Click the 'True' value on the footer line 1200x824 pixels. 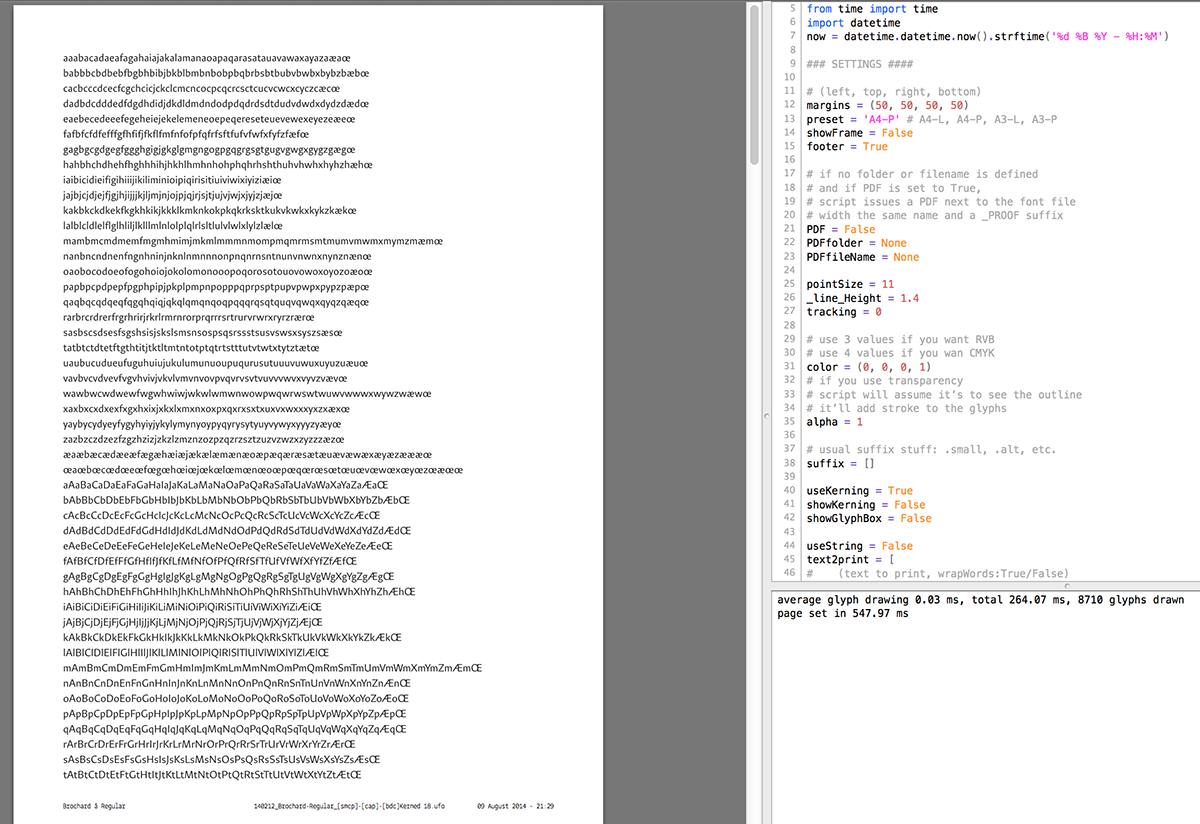pyautogui.click(x=874, y=147)
